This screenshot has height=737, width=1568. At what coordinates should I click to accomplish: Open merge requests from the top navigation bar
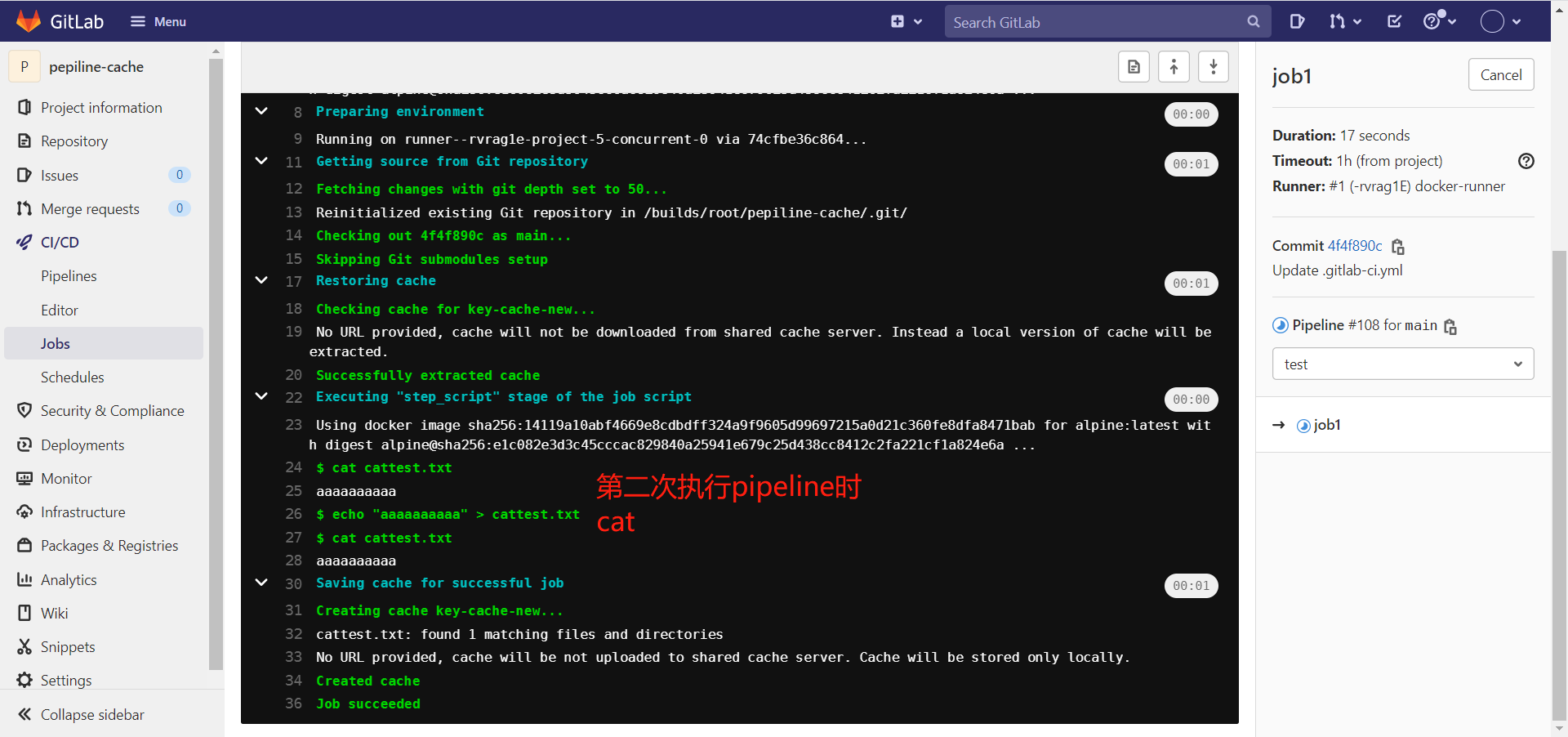point(1344,21)
